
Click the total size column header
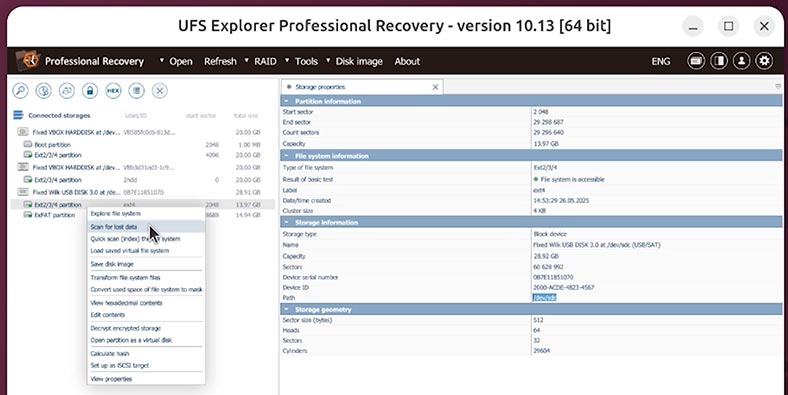tap(246, 116)
